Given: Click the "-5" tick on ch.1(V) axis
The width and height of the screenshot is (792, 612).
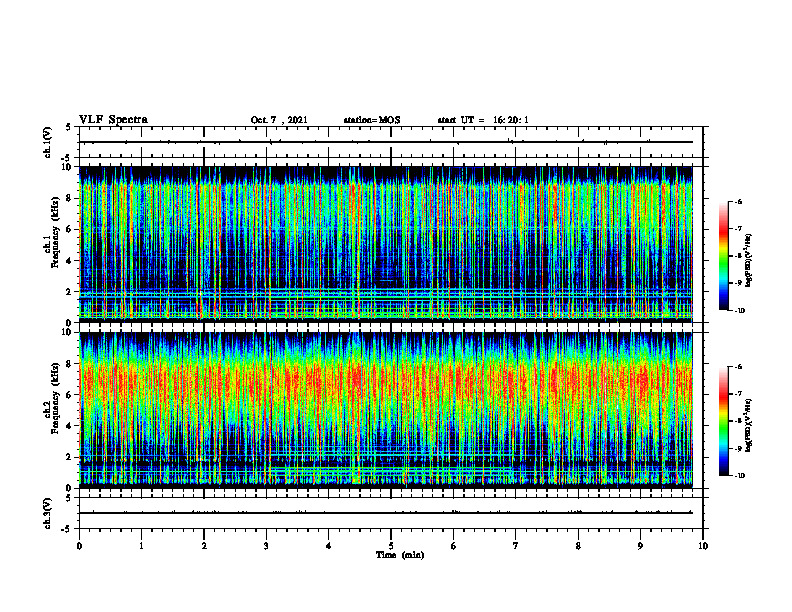Looking at the screenshot, I should tap(67, 158).
